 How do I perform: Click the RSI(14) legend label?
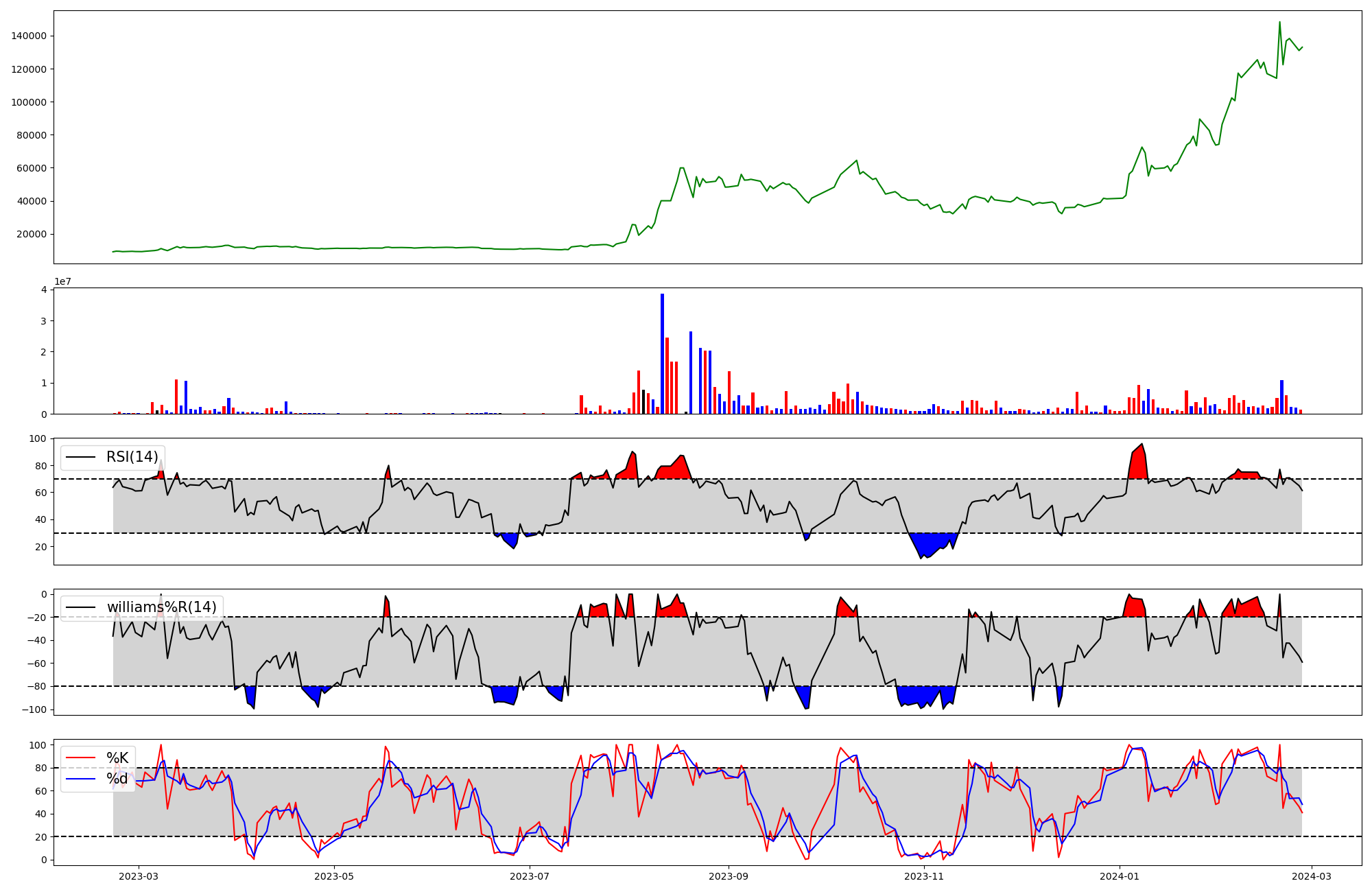coord(132,457)
